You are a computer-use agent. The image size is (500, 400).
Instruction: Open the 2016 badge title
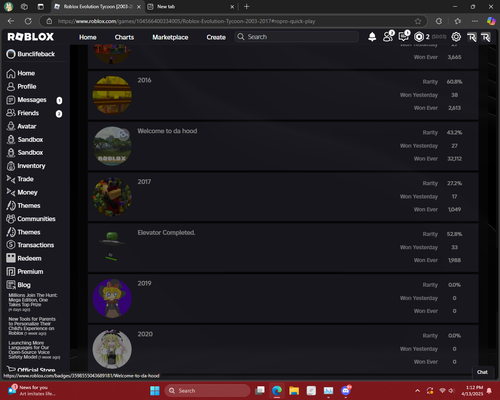pyautogui.click(x=144, y=80)
